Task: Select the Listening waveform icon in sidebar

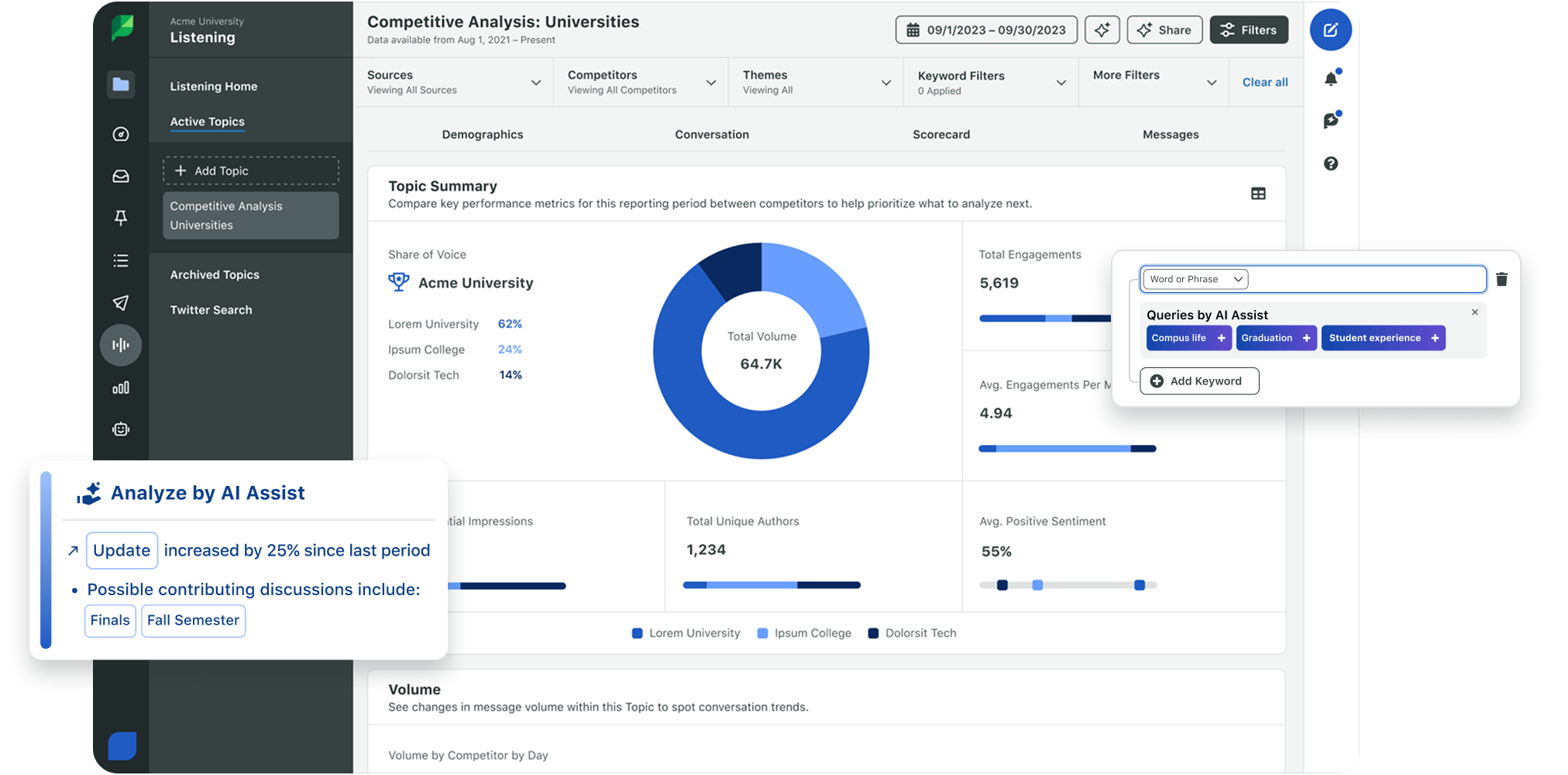Action: tap(121, 345)
